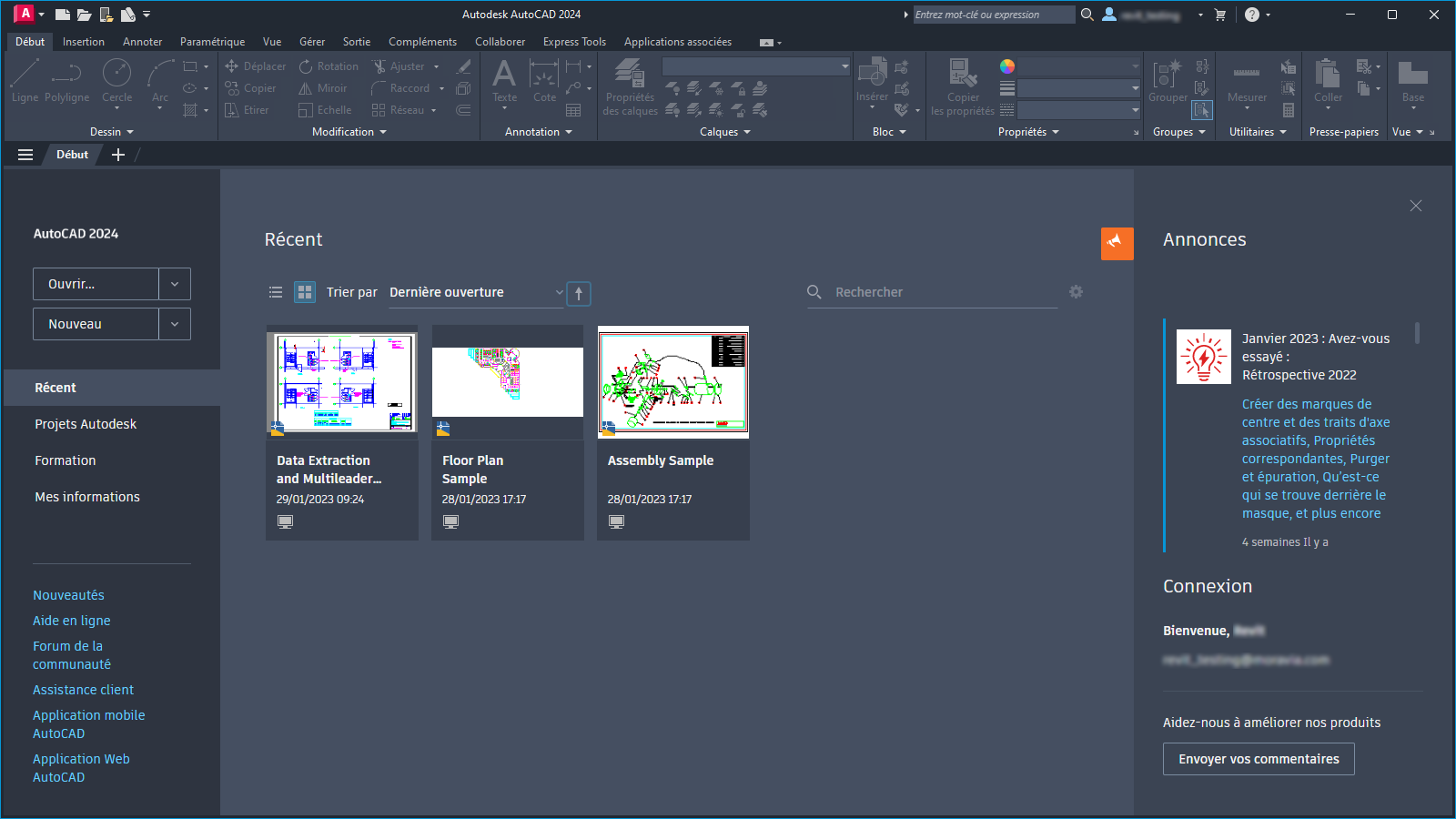Open the Aide en ligne link
1456x819 pixels.
coord(71,620)
